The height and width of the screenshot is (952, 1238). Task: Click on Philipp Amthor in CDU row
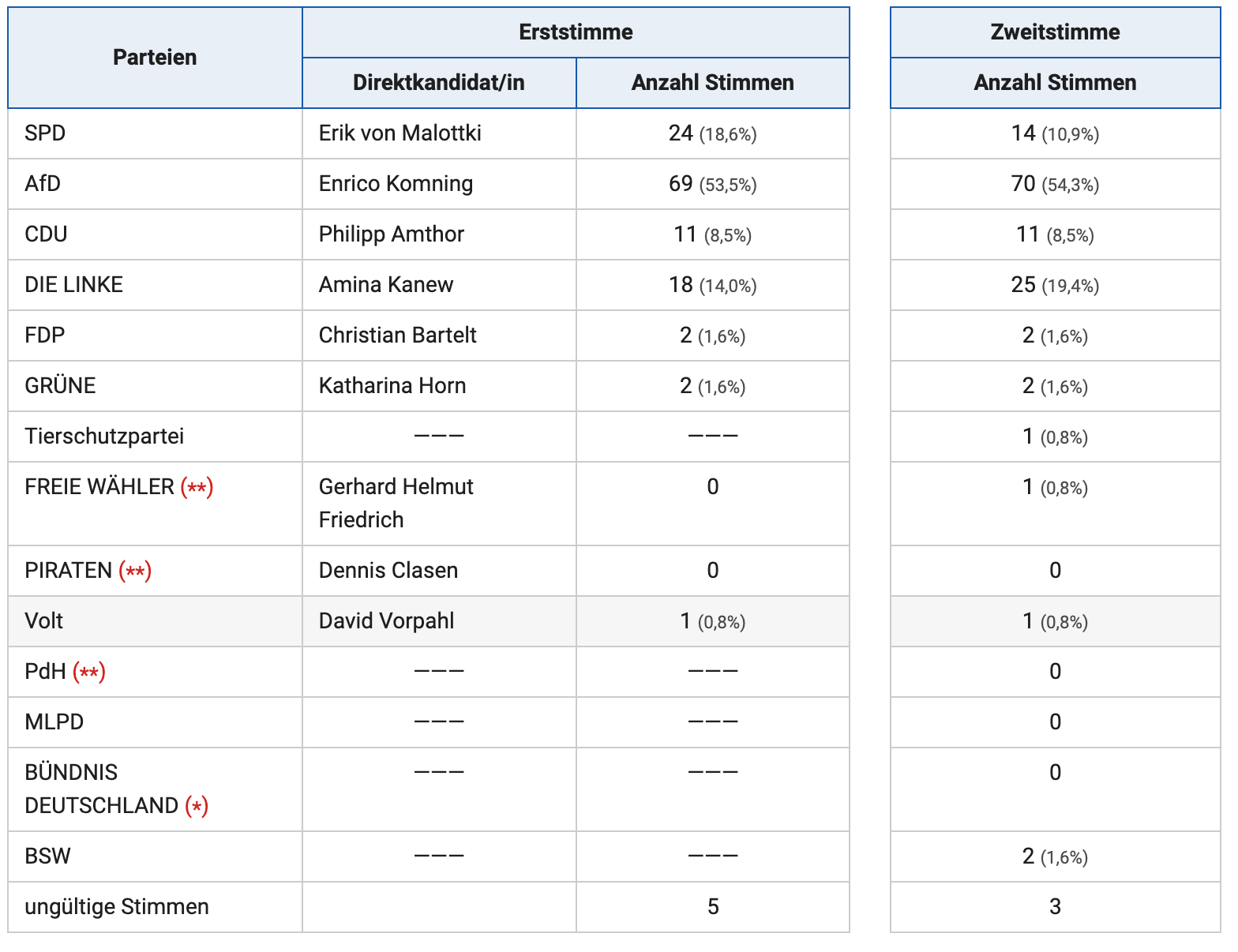point(391,234)
